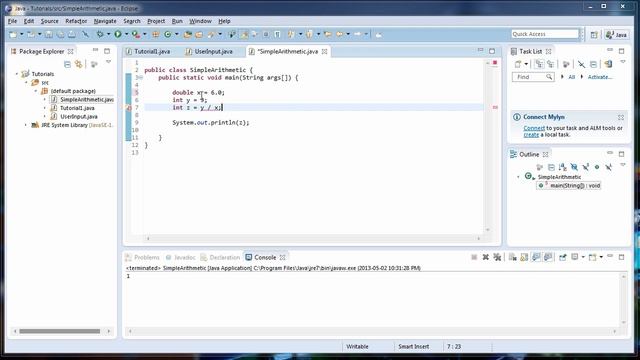Toggle Hide Non-Public Members in Outline
This screenshot has width=640, height=360.
coord(597,167)
